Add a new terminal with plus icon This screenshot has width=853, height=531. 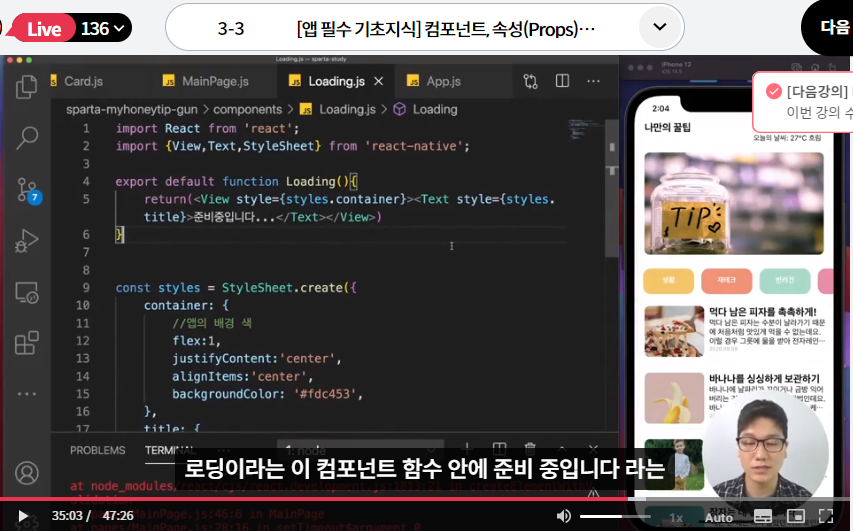tap(466, 448)
